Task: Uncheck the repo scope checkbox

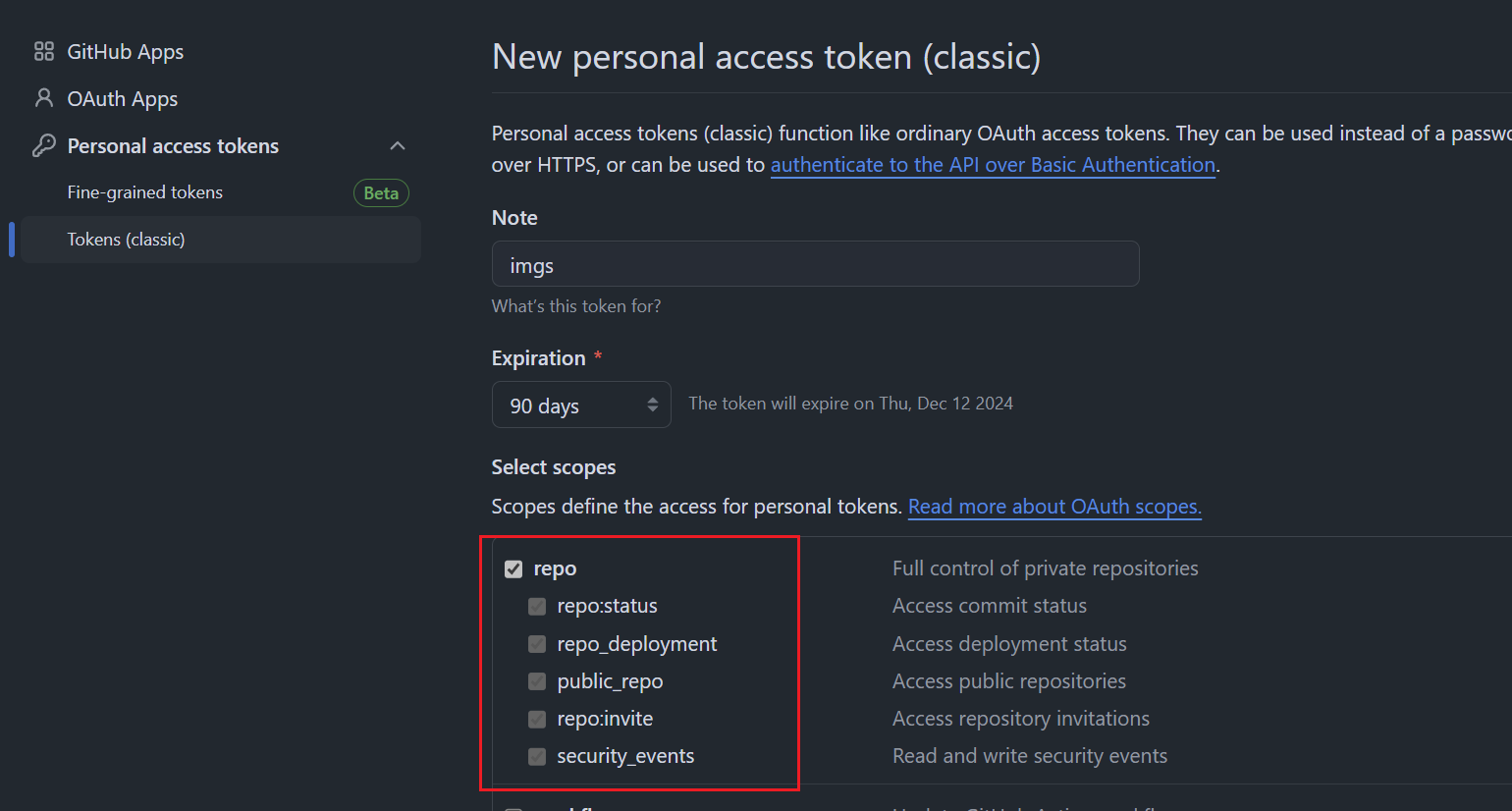Action: [x=513, y=569]
